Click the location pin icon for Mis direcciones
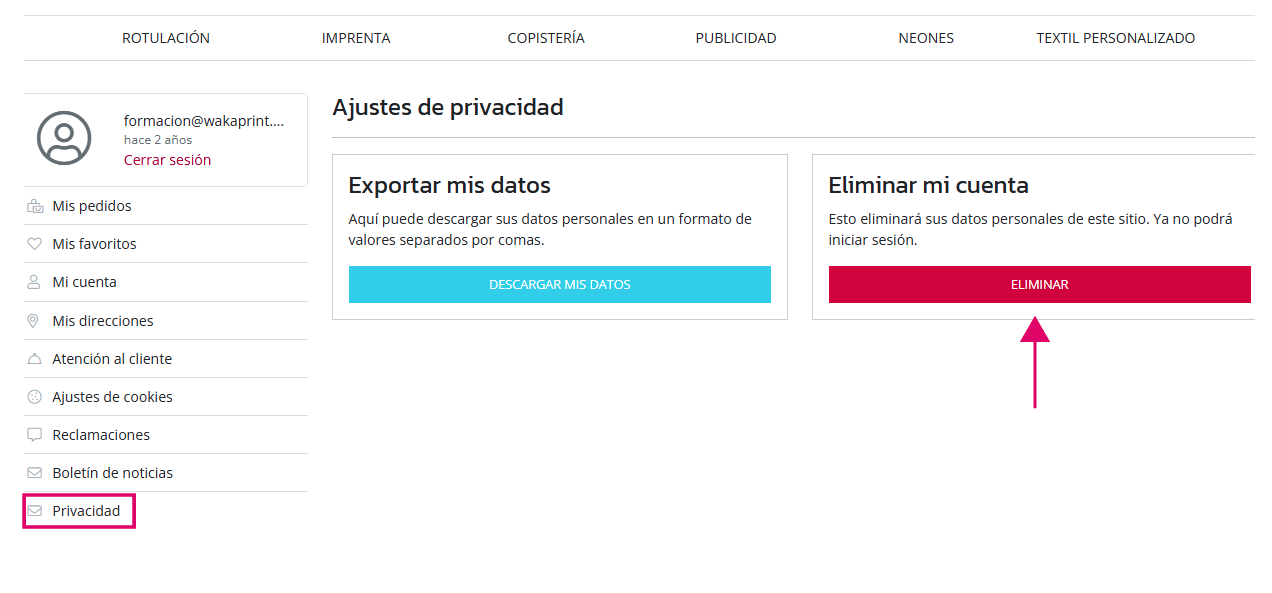Viewport: 1272px width, 593px height. pyautogui.click(x=34, y=321)
